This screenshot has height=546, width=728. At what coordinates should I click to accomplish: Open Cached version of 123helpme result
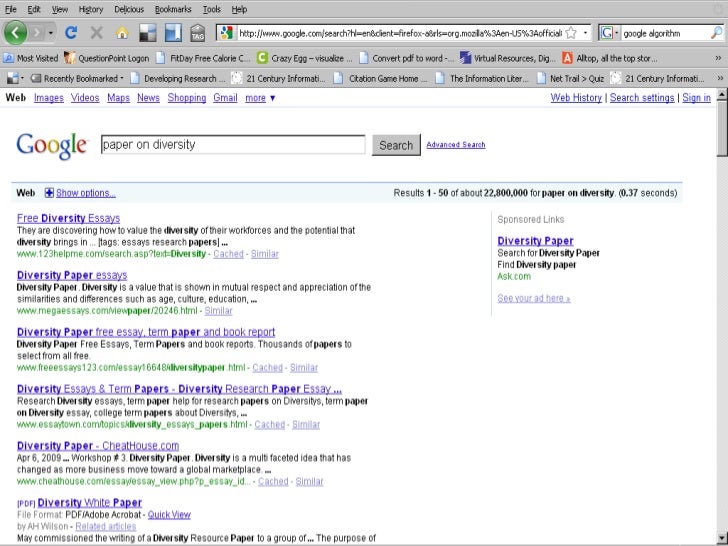click(228, 254)
